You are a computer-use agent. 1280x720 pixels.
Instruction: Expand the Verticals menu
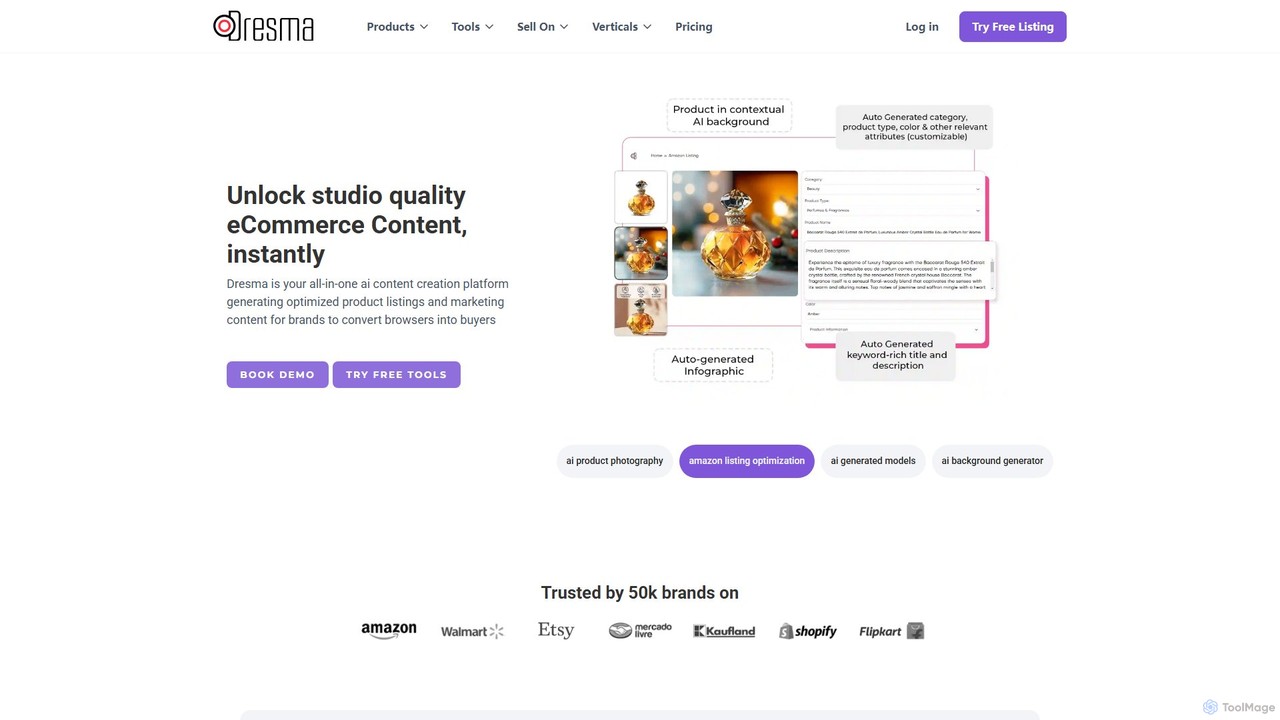[x=621, y=27]
